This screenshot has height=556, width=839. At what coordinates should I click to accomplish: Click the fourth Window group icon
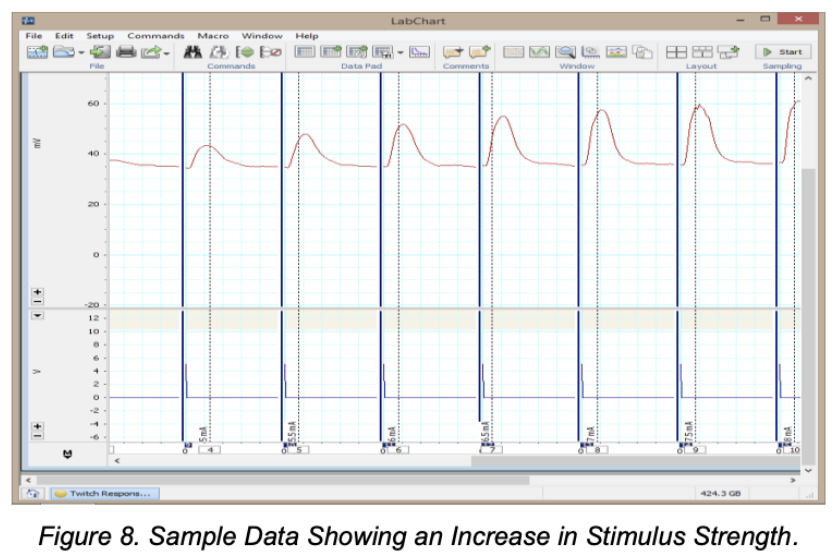pyautogui.click(x=591, y=52)
